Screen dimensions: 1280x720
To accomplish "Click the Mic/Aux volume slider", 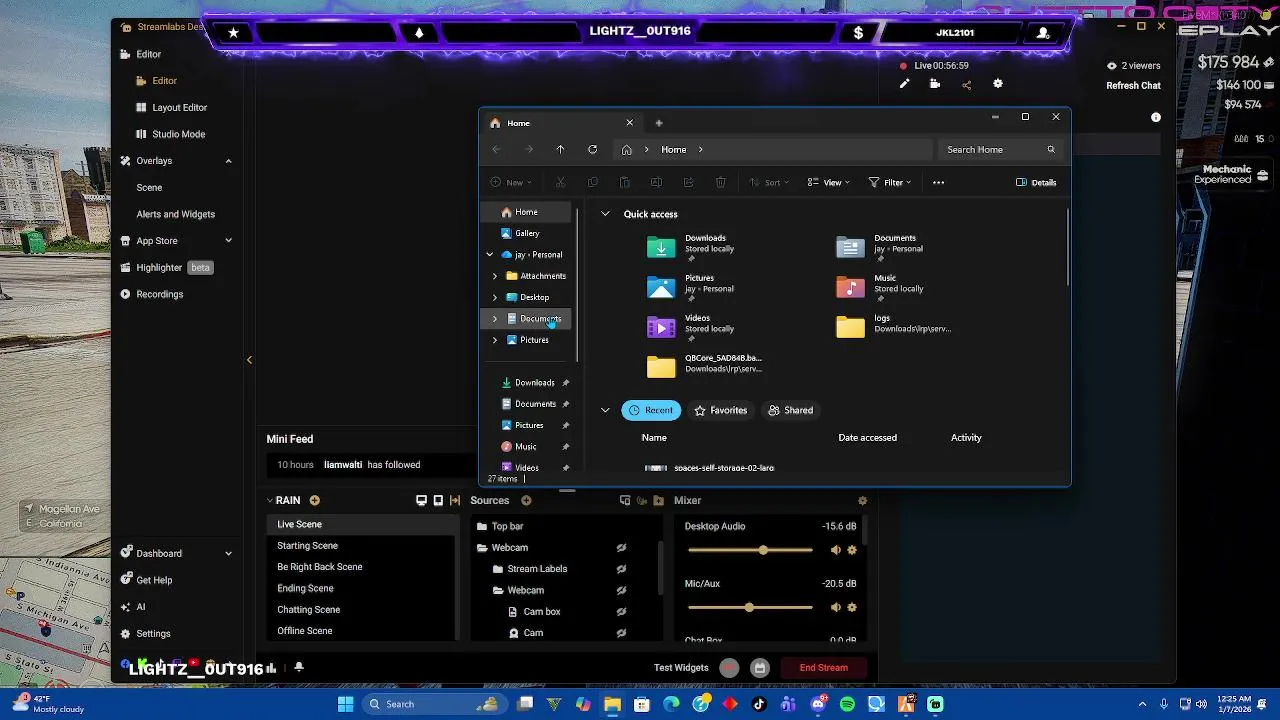I will (750, 607).
